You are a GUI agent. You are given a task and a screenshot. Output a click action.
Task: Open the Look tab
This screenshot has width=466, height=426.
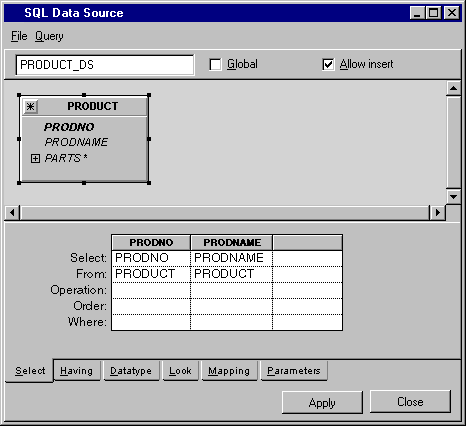click(180, 370)
